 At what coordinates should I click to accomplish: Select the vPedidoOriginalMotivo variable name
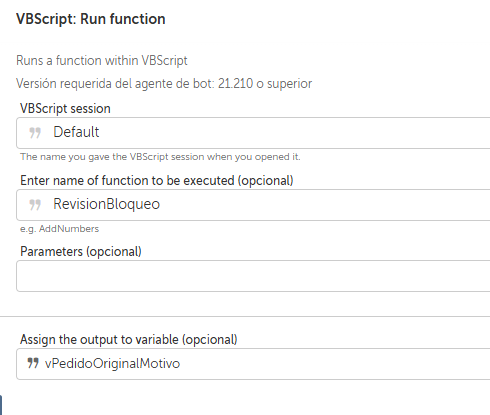tap(112, 363)
